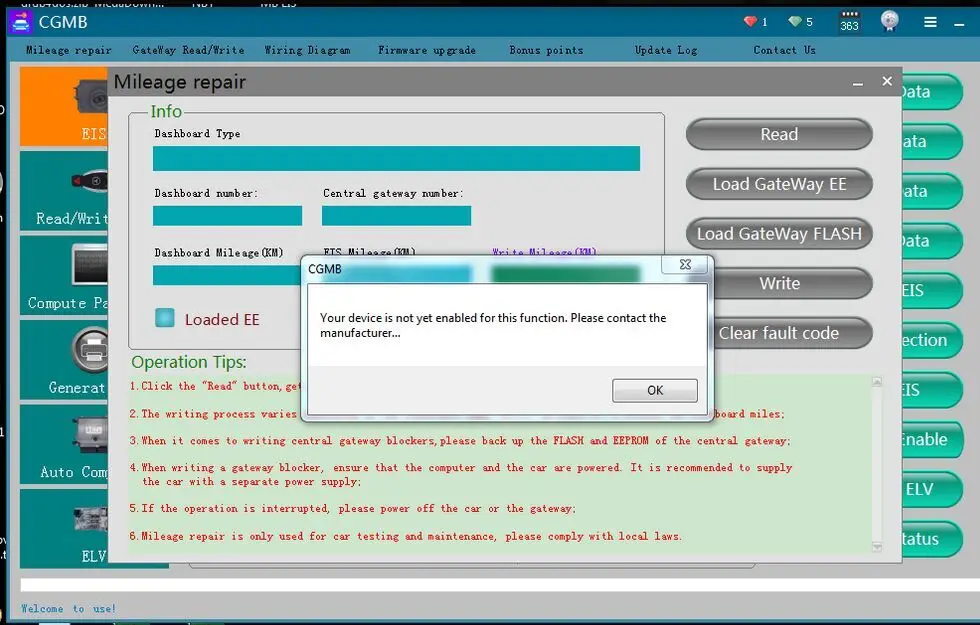Image resolution: width=980 pixels, height=625 pixels.
Task: Click the 'Info' group label
Action: click(x=166, y=111)
